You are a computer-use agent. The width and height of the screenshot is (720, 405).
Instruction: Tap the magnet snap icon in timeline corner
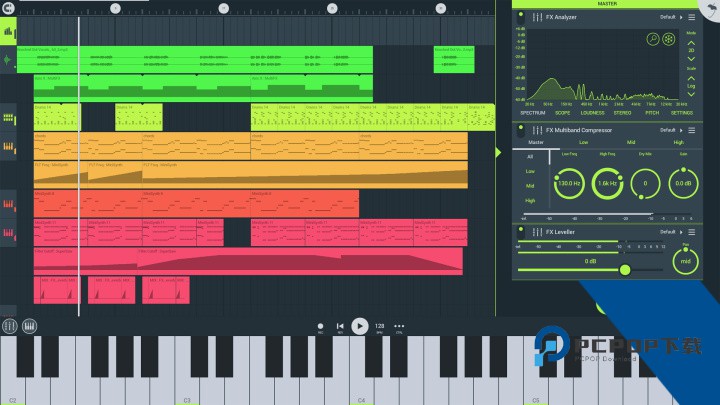tap(8, 8)
